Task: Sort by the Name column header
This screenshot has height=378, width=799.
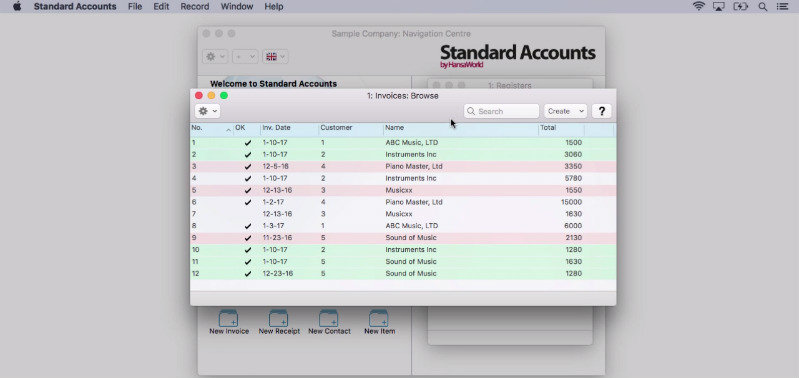Action: (461, 128)
